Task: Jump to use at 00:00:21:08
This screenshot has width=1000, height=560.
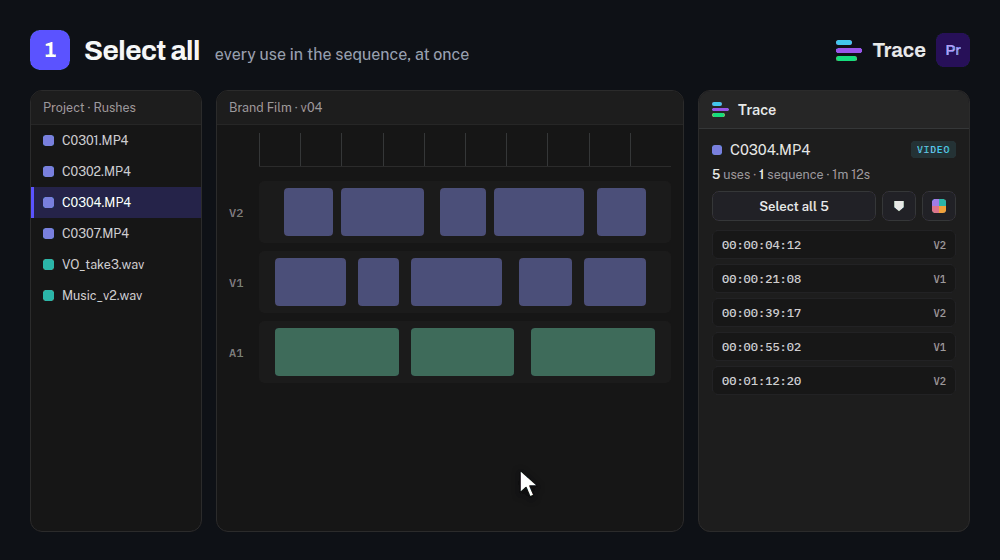Action: [x=834, y=279]
